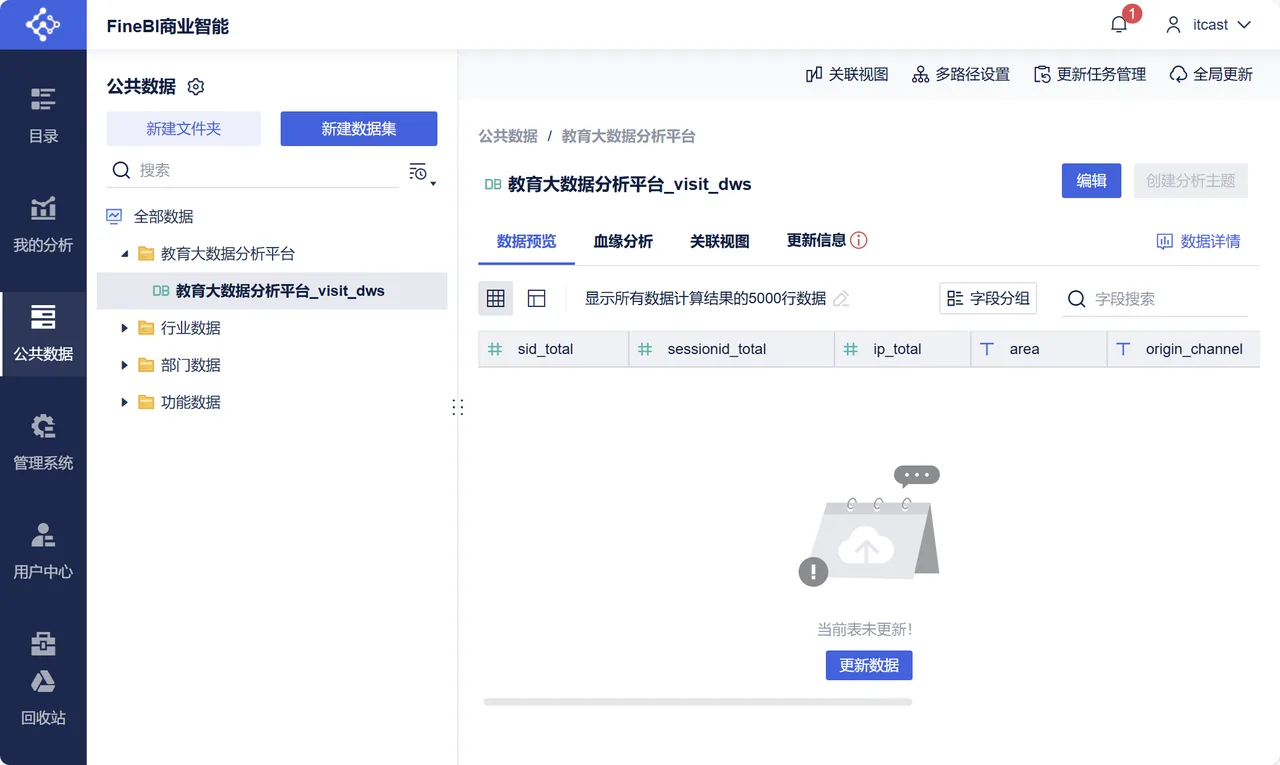Open 数据详情 data details
1280x765 pixels.
pyautogui.click(x=1198, y=241)
